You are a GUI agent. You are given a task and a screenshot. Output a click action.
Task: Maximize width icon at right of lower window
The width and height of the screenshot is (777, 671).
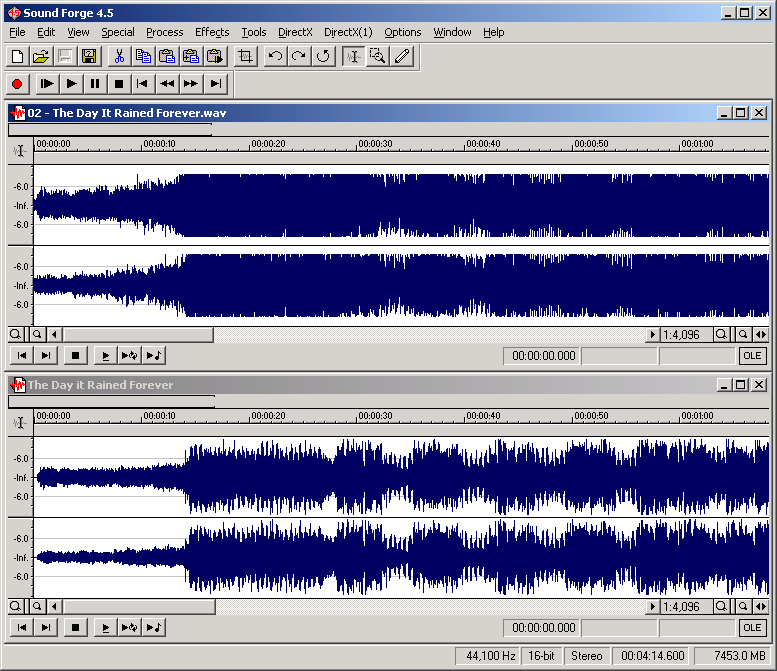760,607
